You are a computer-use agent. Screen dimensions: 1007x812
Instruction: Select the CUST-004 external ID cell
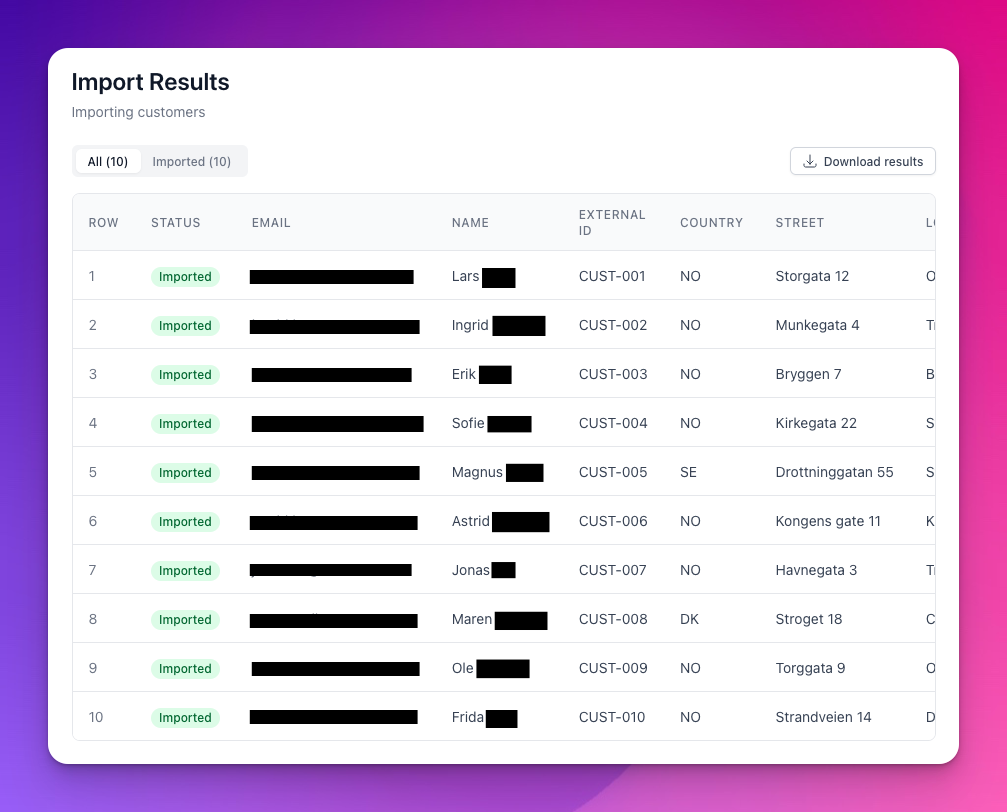[x=613, y=423]
